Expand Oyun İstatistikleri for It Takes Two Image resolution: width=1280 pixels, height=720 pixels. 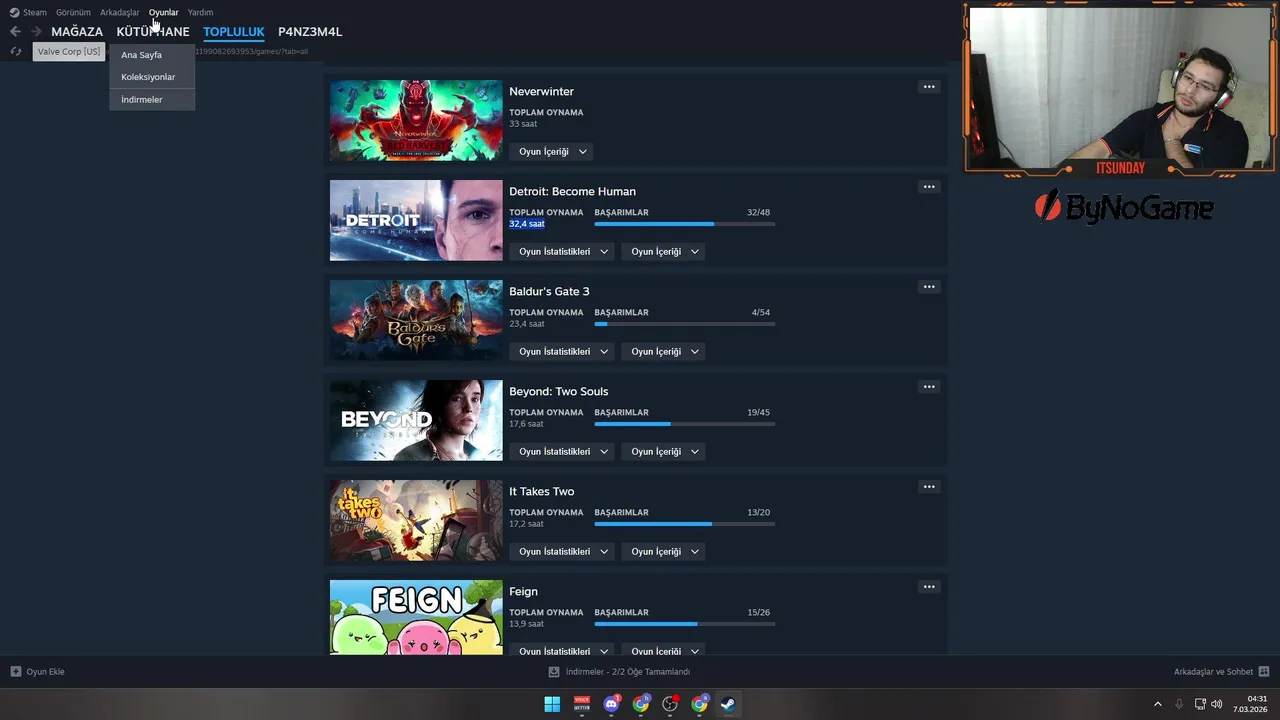pos(563,552)
